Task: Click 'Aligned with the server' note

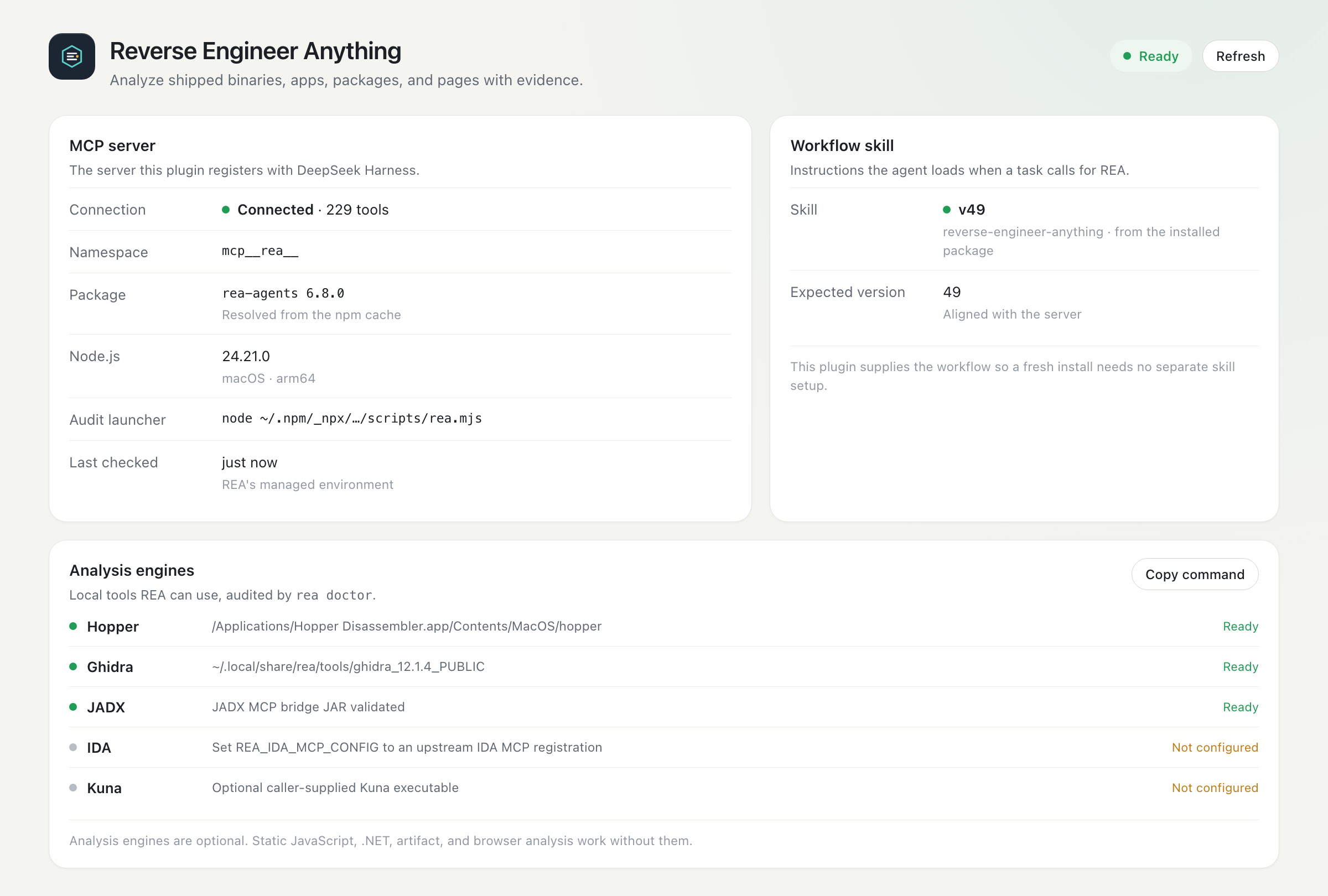Action: tap(1012, 314)
